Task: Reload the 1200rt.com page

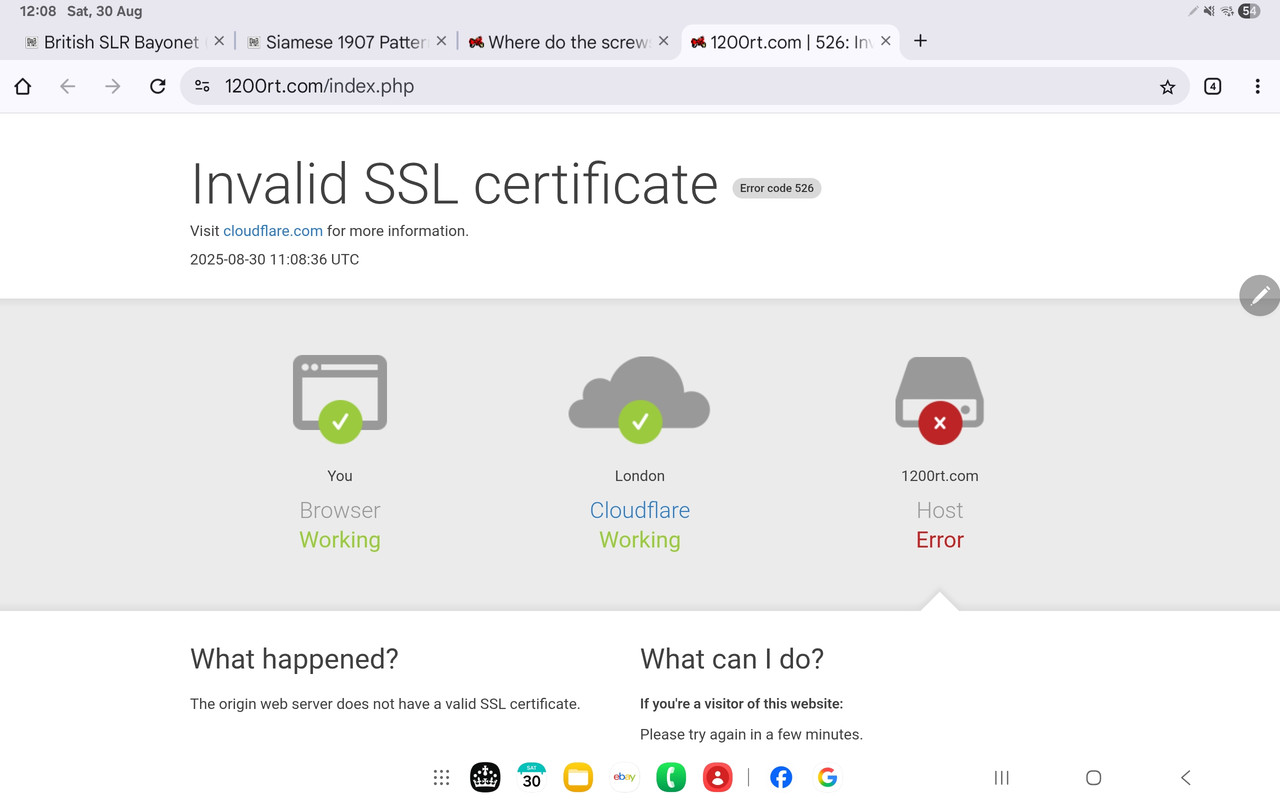Action: [x=157, y=87]
